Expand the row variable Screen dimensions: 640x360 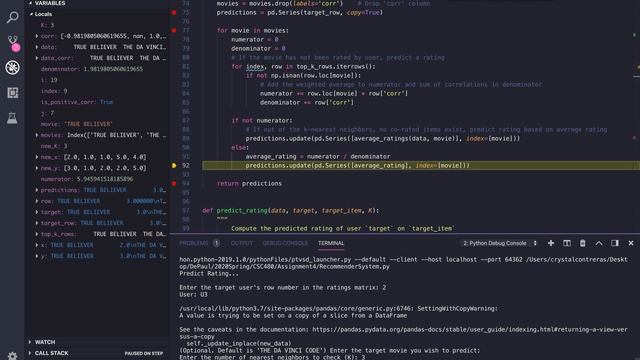coord(37,201)
